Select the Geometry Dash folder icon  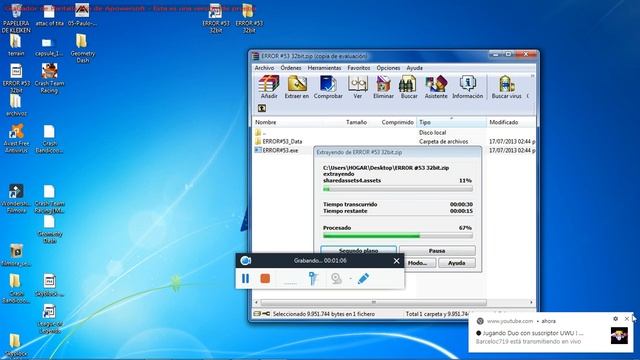(x=82, y=48)
